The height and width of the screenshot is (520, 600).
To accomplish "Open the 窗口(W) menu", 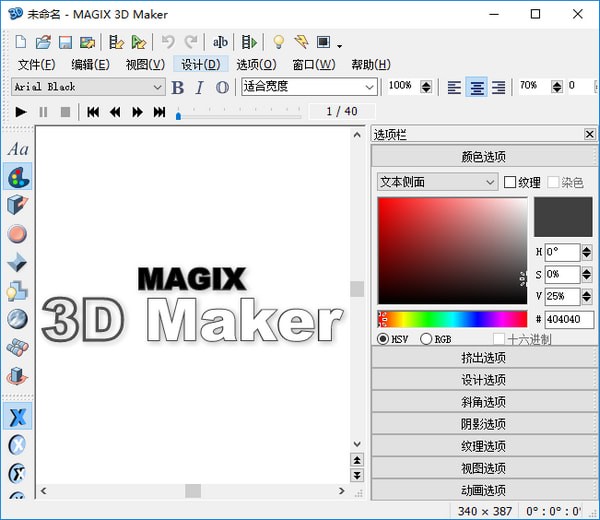I will pyautogui.click(x=314, y=64).
